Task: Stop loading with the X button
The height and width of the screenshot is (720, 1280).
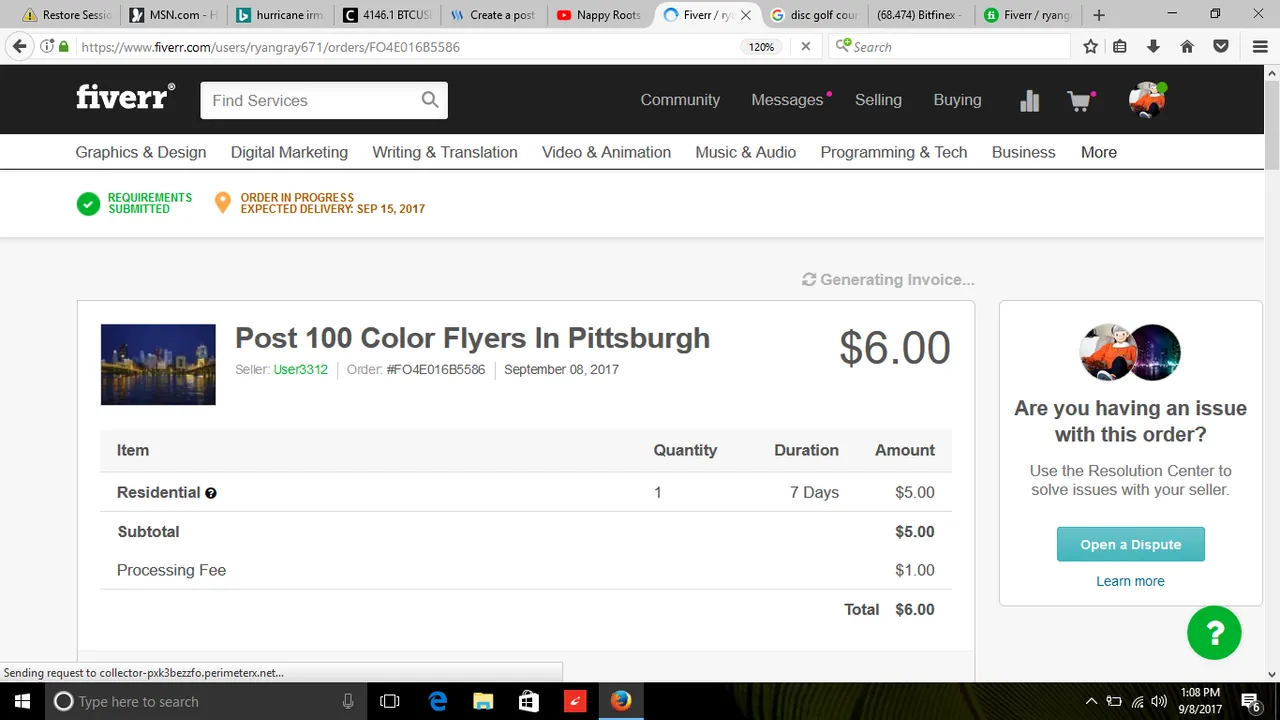Action: (x=806, y=46)
